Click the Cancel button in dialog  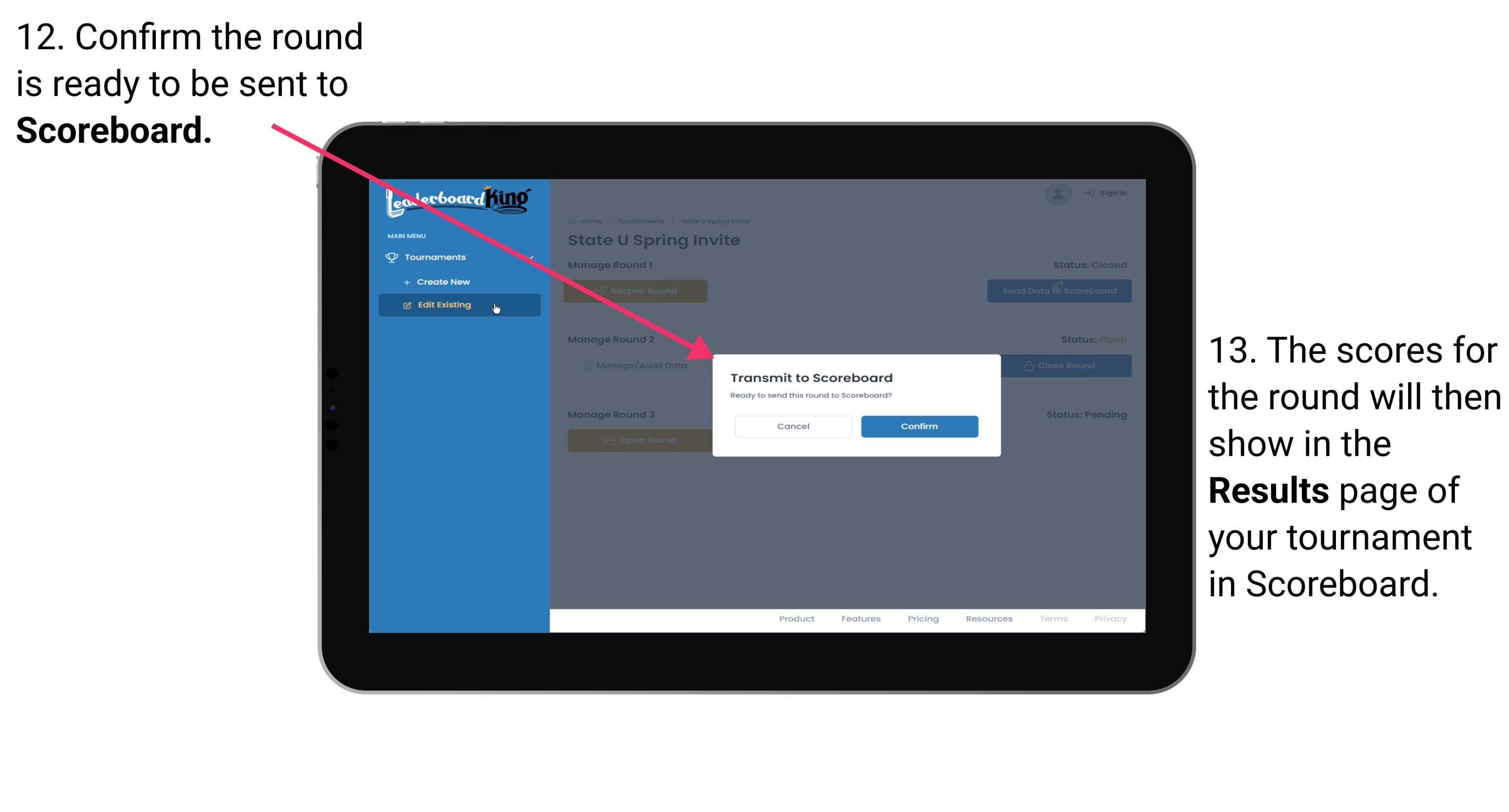[793, 426]
